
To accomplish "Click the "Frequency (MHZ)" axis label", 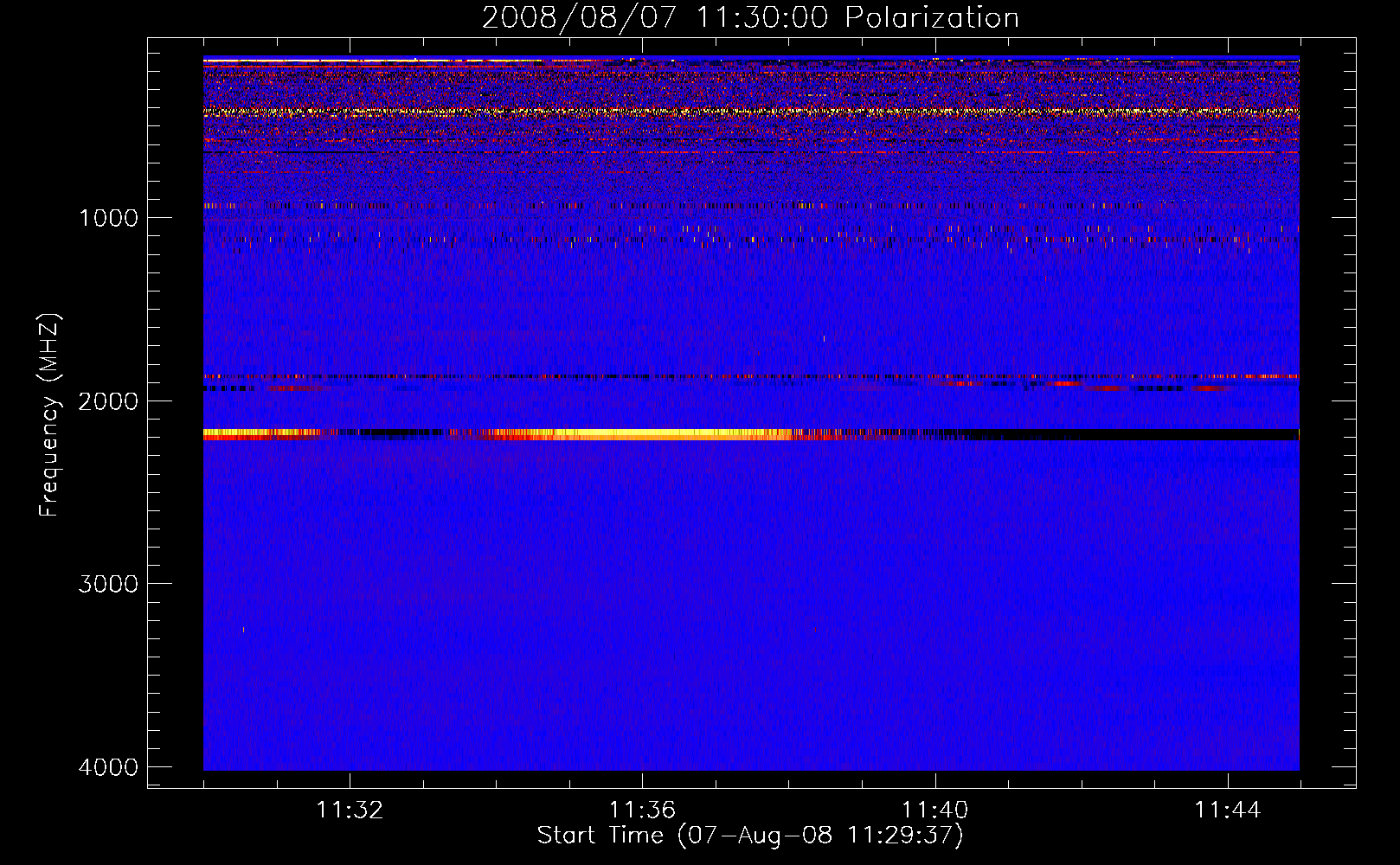I will coord(50,415).
